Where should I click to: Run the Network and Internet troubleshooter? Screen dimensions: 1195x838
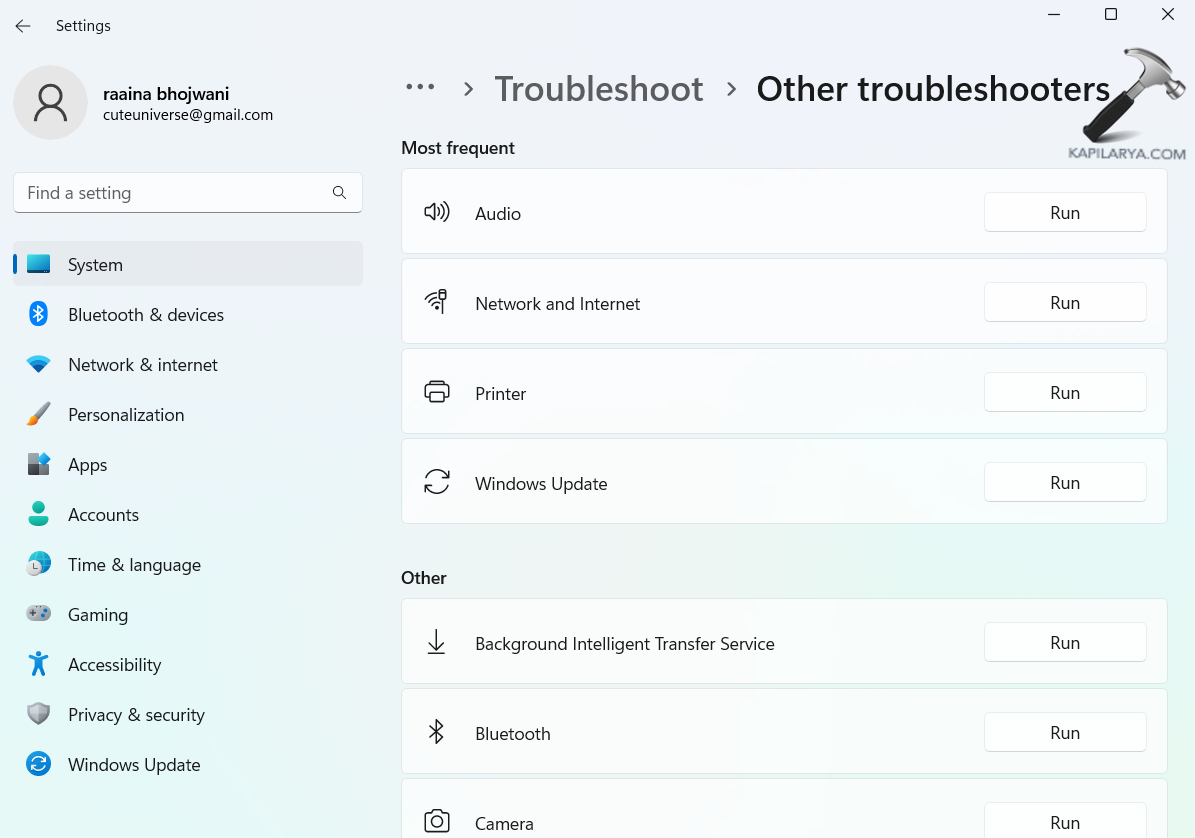point(1064,303)
